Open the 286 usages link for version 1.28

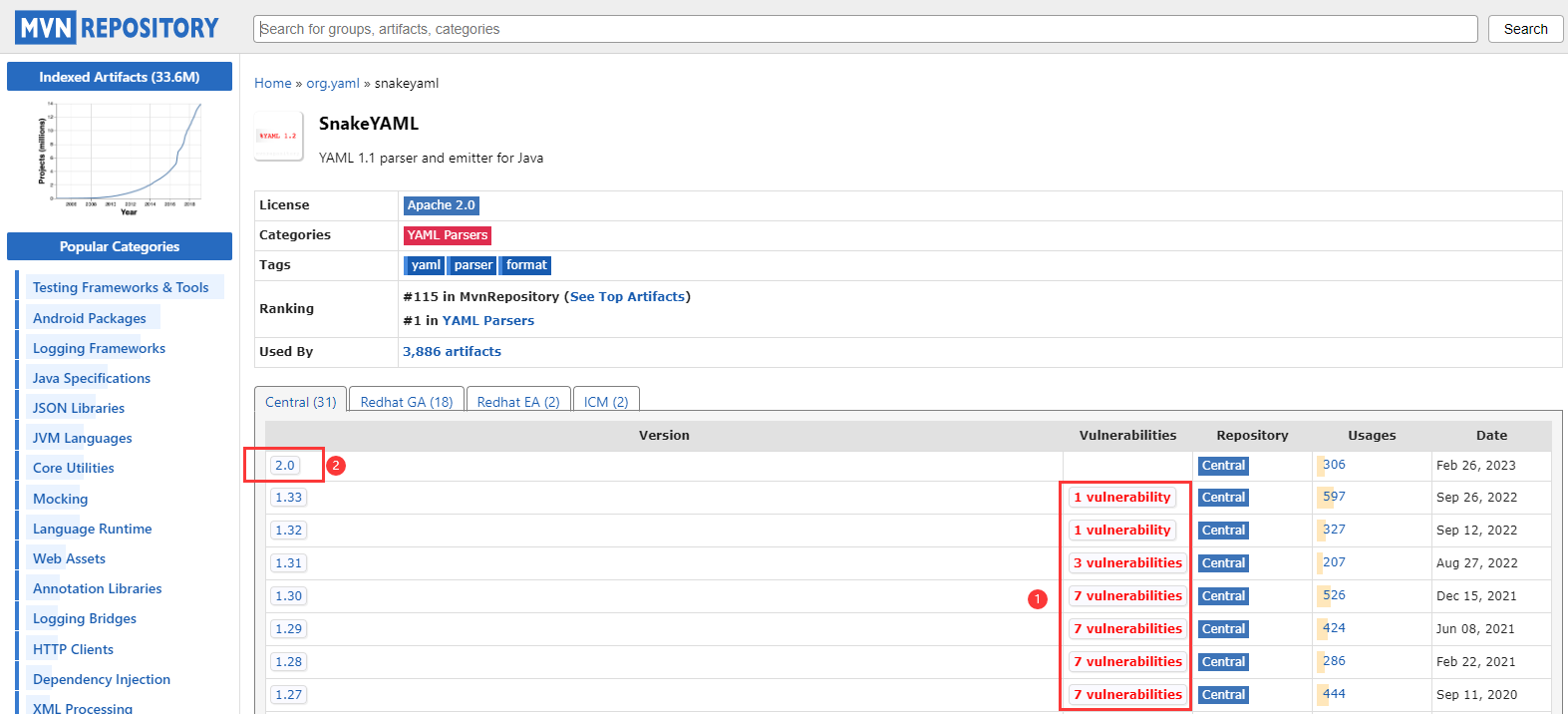tap(1334, 661)
